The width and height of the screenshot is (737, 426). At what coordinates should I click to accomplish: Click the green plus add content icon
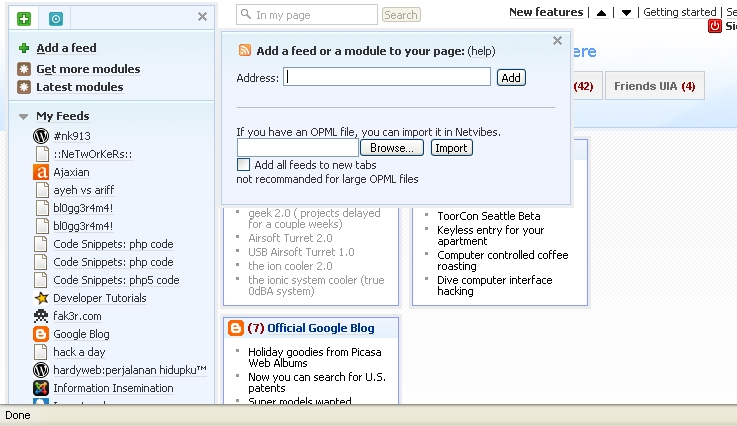pos(24,18)
